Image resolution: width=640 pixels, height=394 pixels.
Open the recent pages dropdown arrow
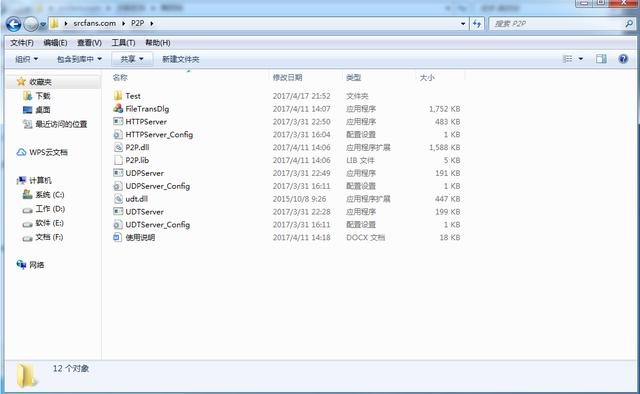point(43,25)
